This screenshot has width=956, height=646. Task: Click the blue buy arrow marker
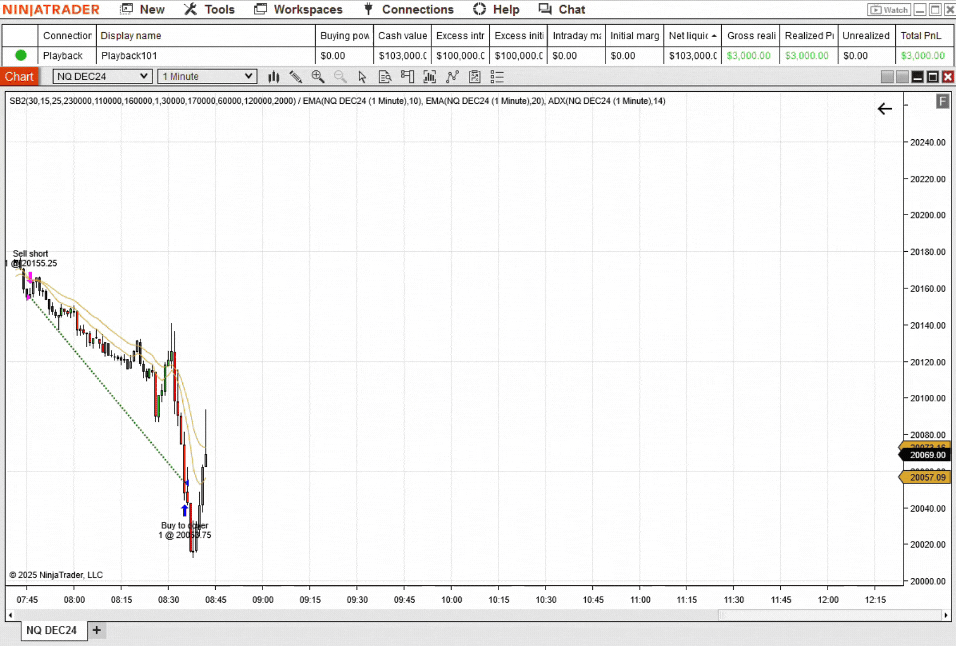point(185,510)
